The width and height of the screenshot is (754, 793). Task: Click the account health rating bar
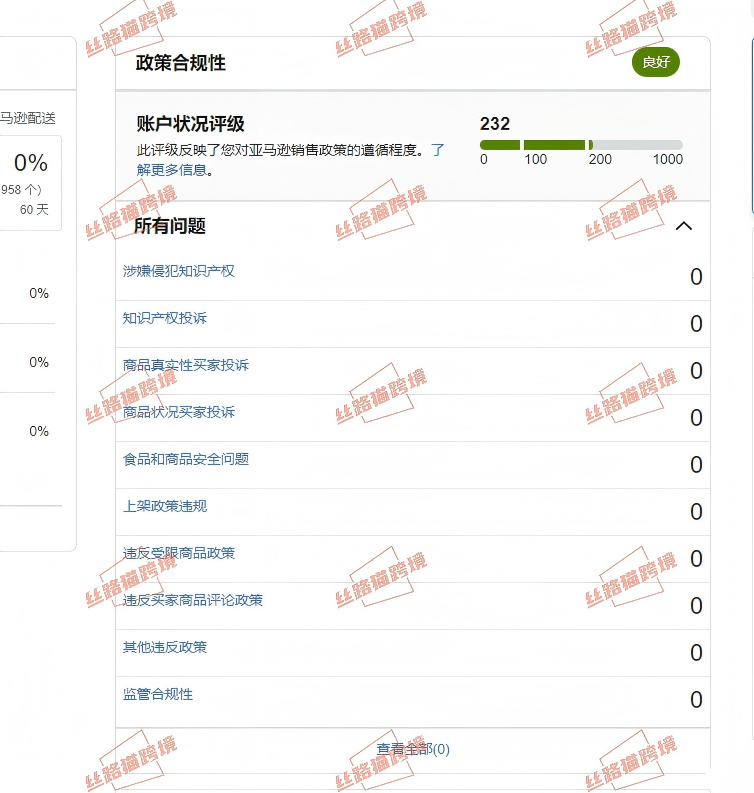[581, 145]
